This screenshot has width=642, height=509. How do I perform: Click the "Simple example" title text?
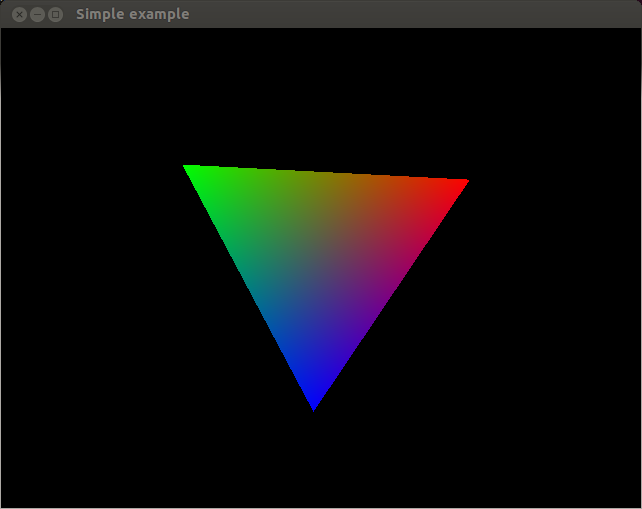click(132, 14)
